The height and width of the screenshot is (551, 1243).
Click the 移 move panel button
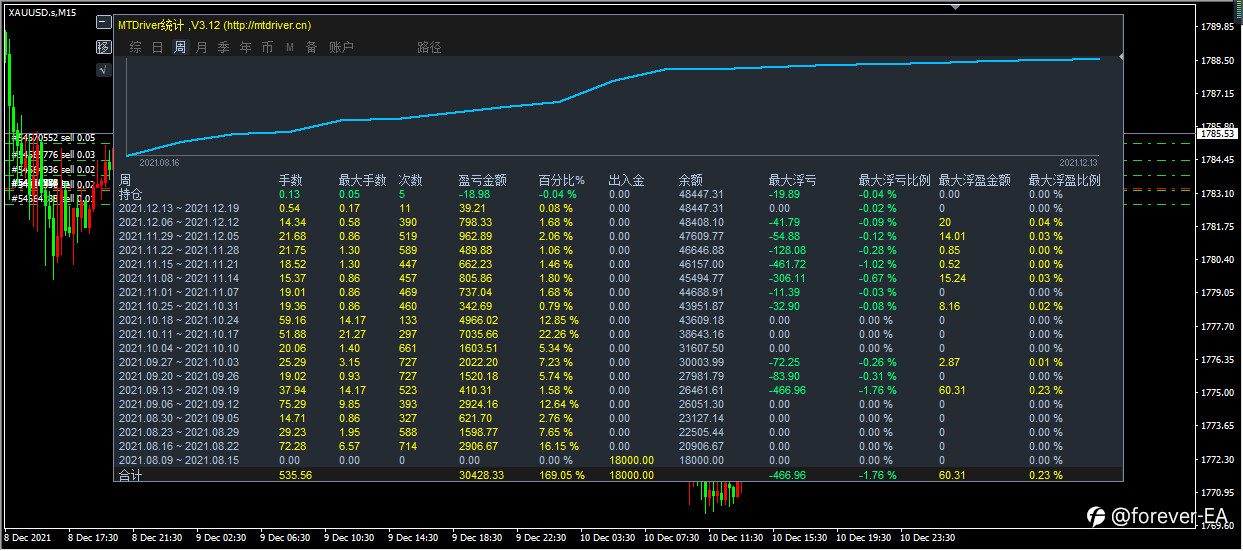pyautogui.click(x=103, y=46)
